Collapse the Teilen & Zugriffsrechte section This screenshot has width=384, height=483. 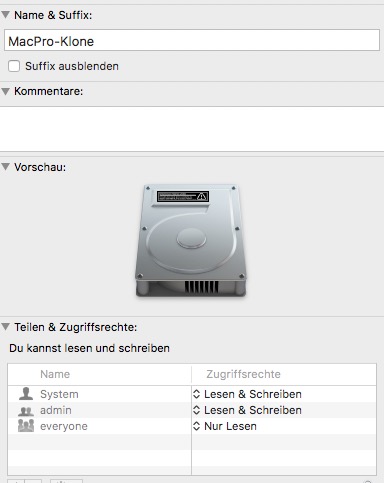tap(5, 327)
